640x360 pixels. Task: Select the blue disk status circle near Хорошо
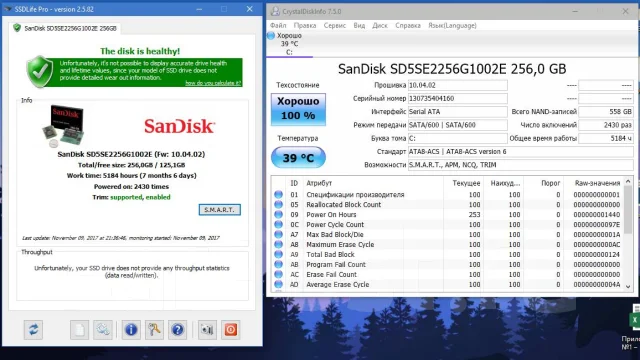[x=271, y=36]
